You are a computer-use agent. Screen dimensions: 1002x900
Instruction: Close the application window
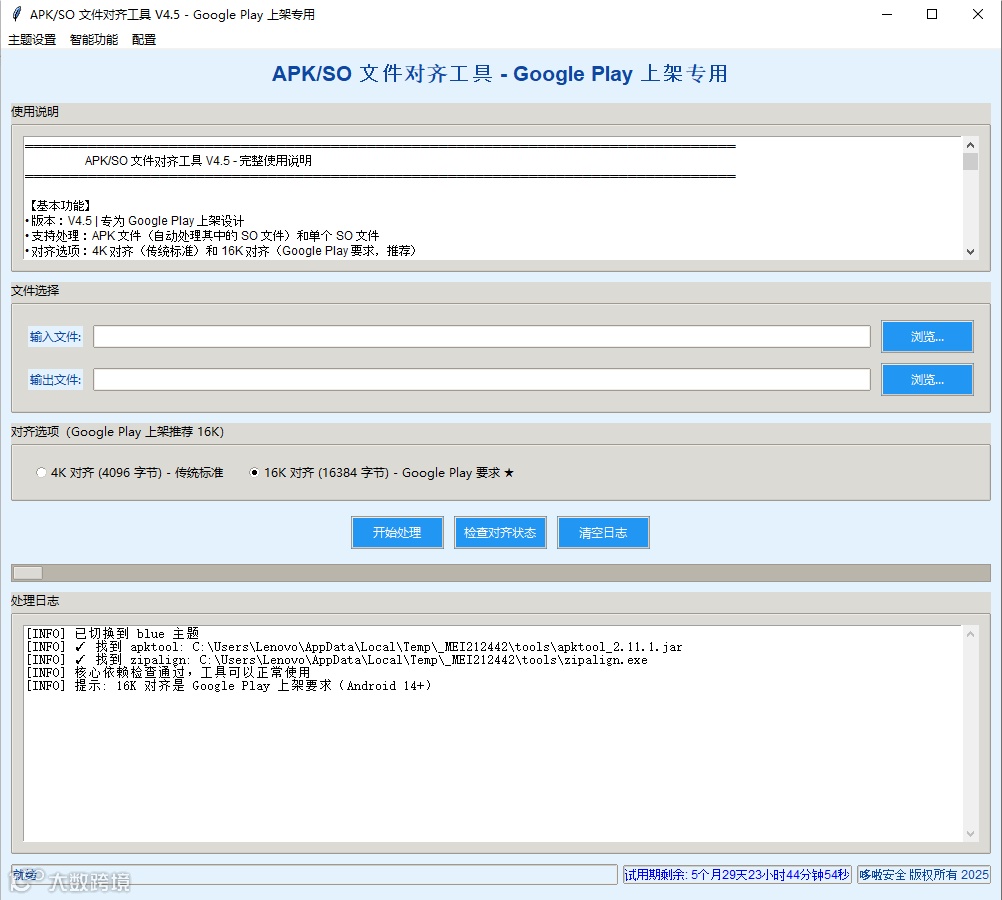(x=978, y=14)
